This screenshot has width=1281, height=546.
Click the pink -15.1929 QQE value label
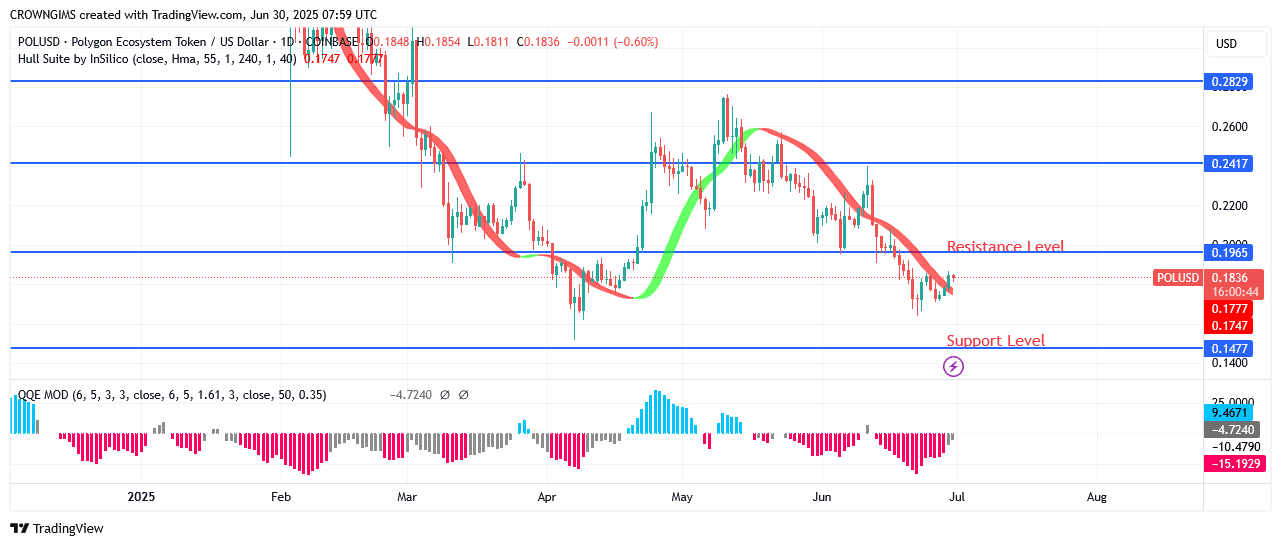tap(1236, 463)
